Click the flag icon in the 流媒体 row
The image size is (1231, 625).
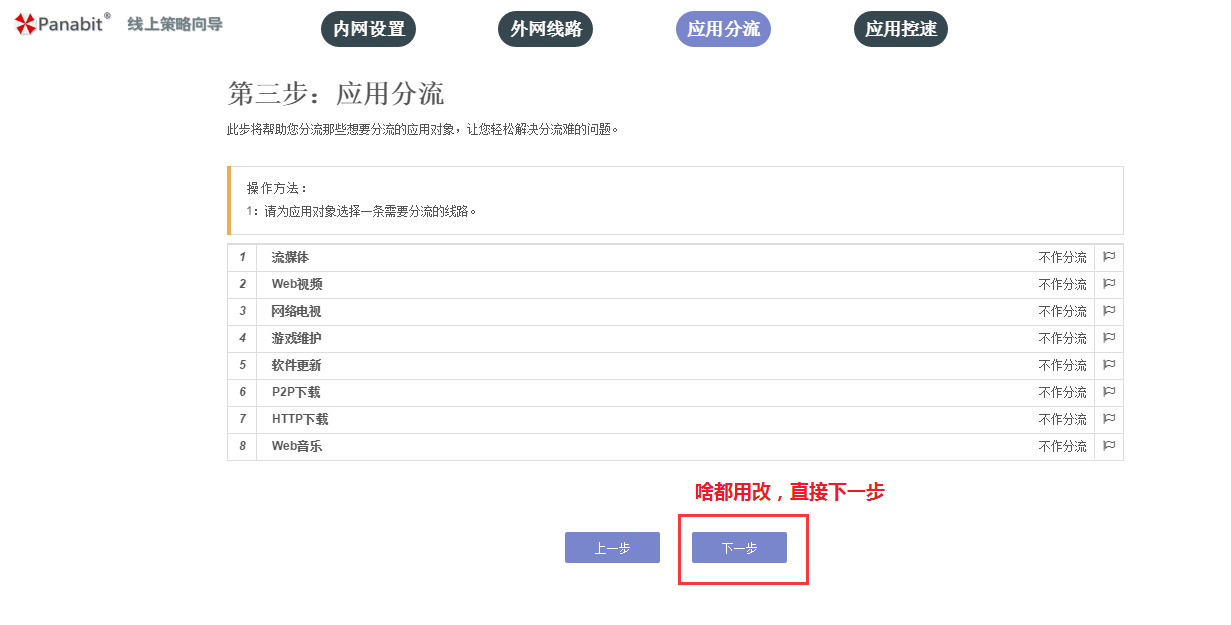point(1108,257)
